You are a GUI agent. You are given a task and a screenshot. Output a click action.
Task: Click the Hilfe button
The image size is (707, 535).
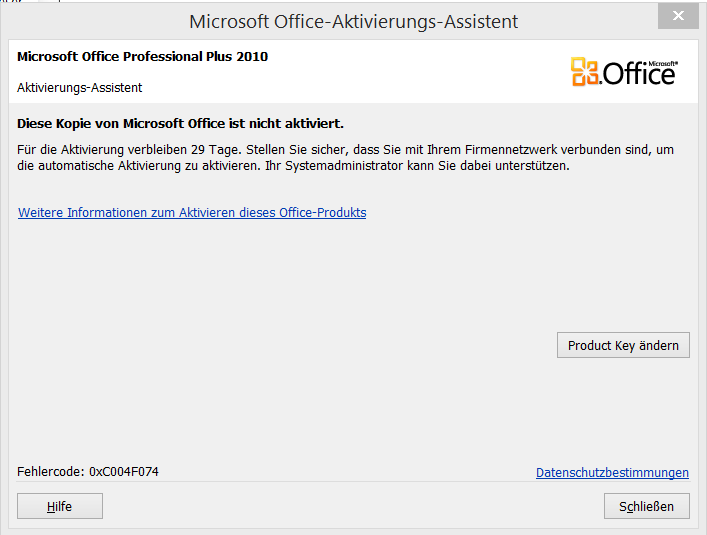coord(60,506)
